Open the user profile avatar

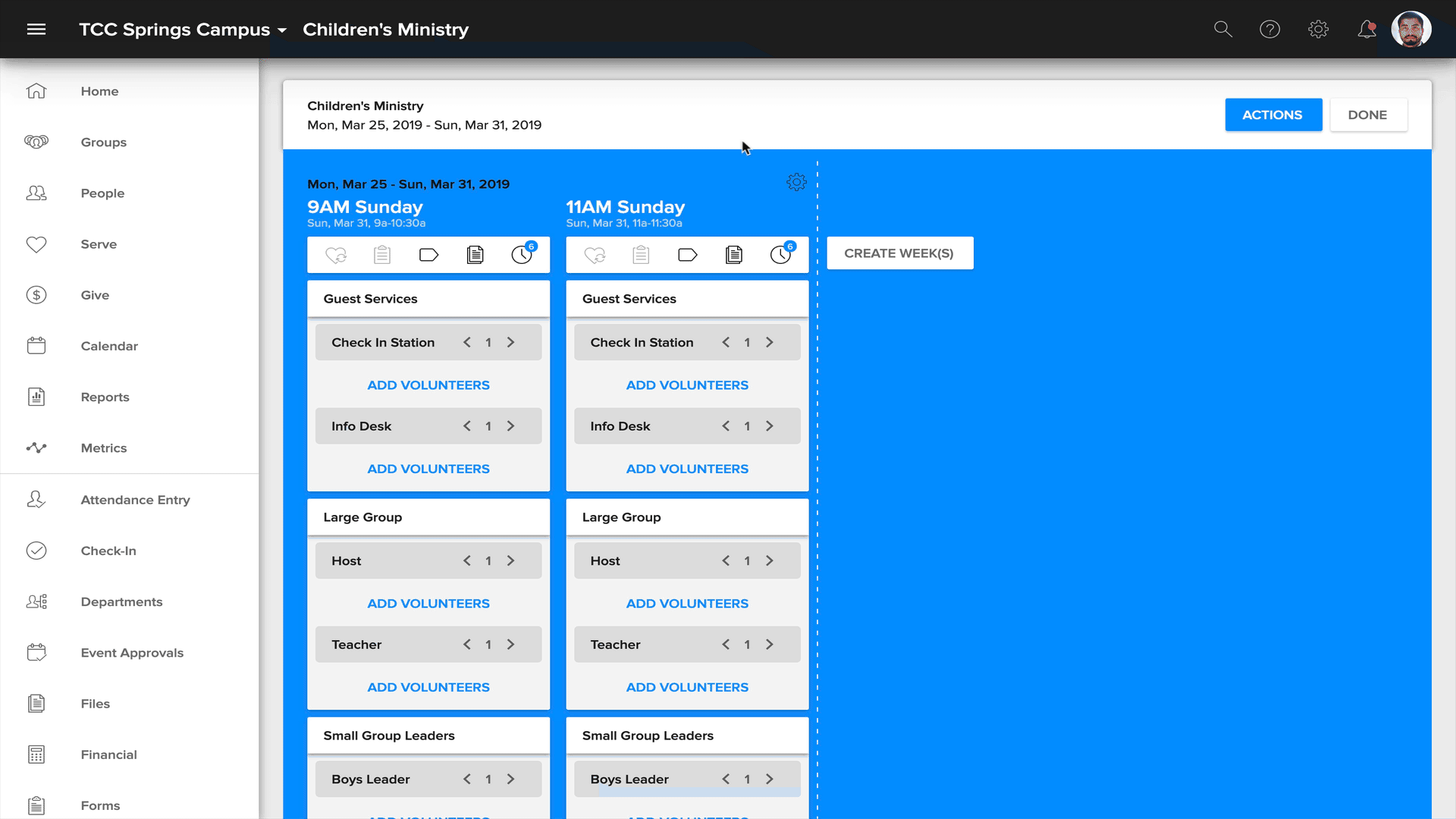click(1410, 30)
